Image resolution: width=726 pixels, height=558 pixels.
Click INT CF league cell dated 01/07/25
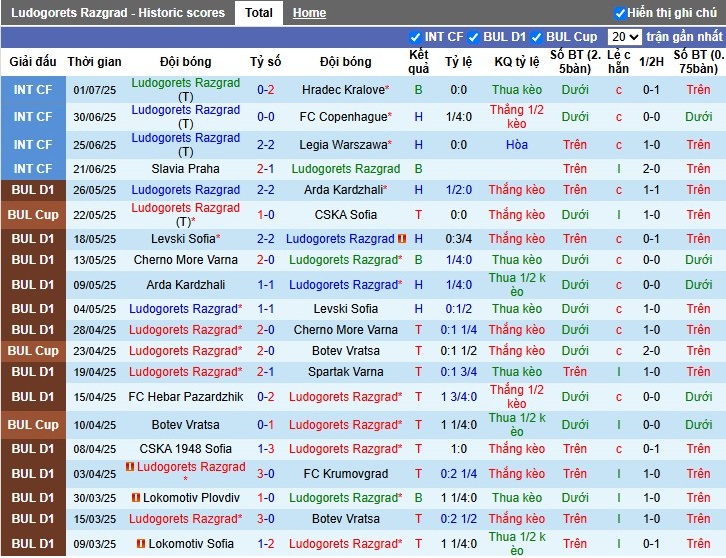coord(33,89)
